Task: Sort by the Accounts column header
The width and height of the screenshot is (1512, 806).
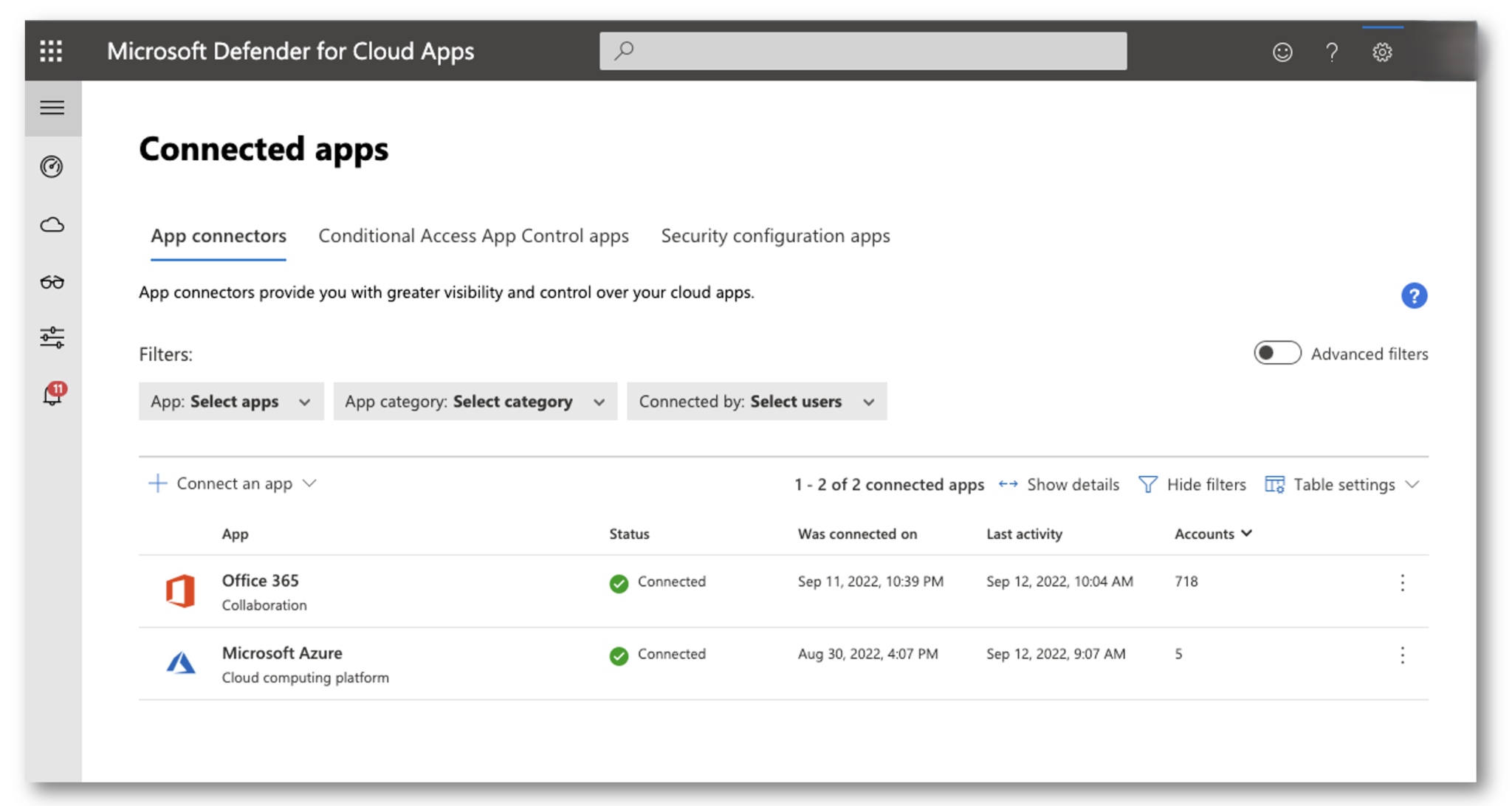Action: pyautogui.click(x=1213, y=534)
